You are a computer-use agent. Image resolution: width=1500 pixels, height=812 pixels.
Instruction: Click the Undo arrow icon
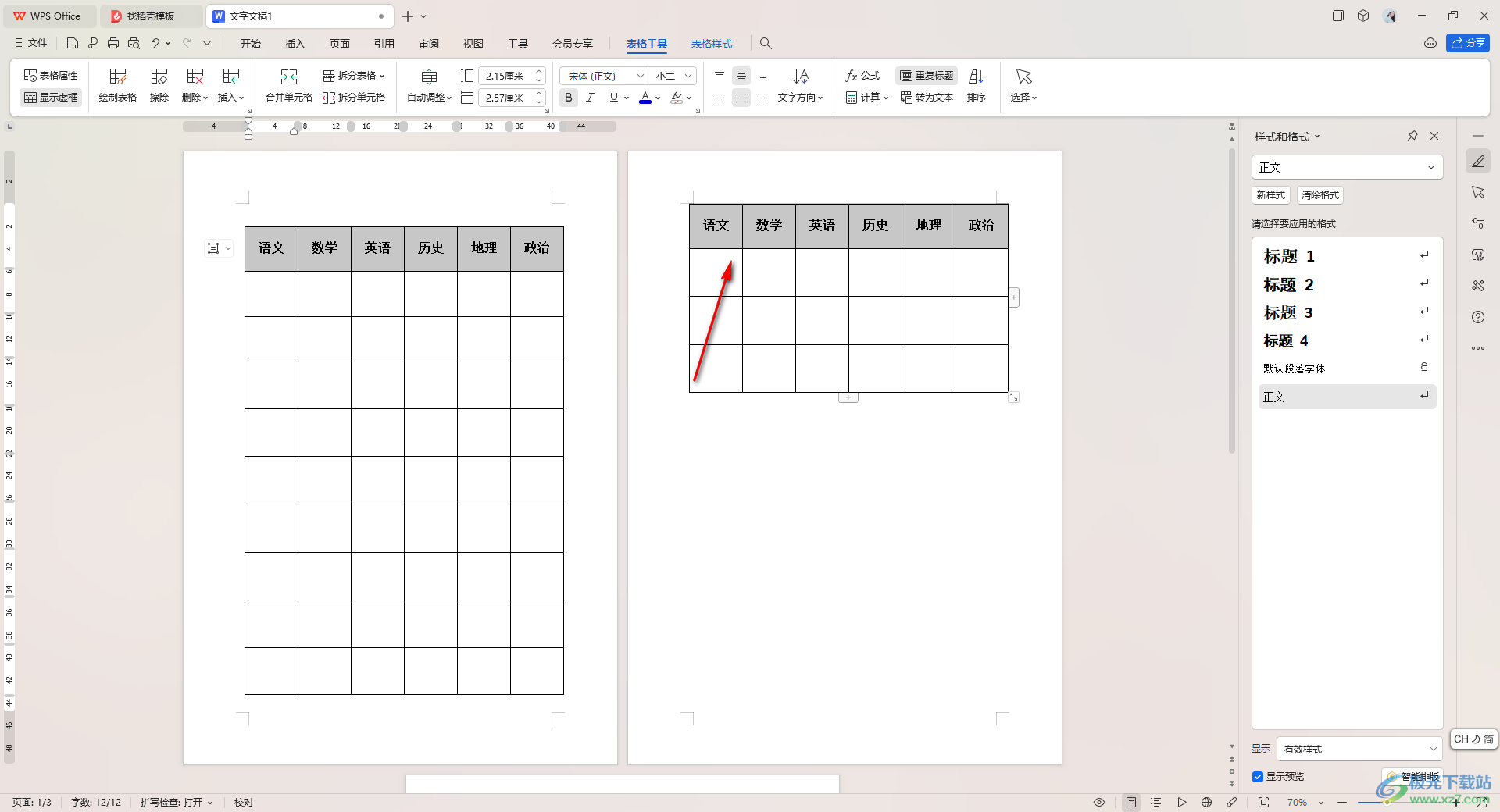[x=155, y=43]
